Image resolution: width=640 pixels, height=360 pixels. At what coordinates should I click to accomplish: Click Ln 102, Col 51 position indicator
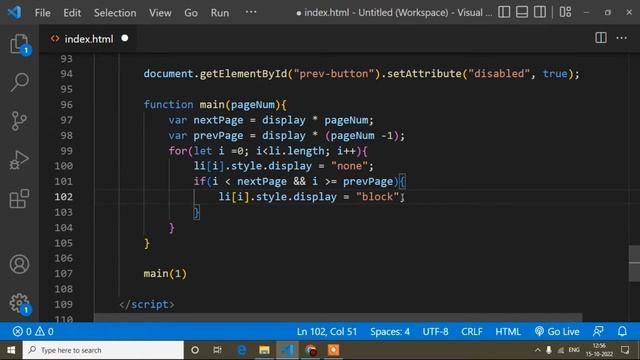(327, 331)
